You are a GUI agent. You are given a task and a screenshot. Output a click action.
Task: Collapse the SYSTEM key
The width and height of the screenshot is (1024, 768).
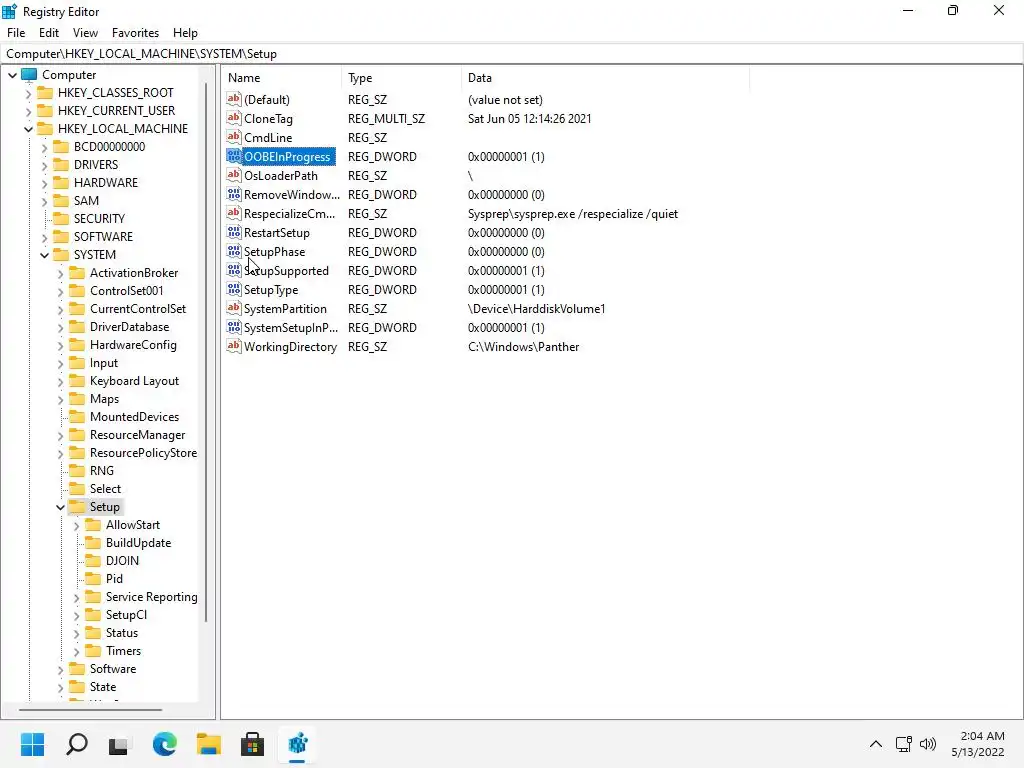pyautogui.click(x=44, y=255)
